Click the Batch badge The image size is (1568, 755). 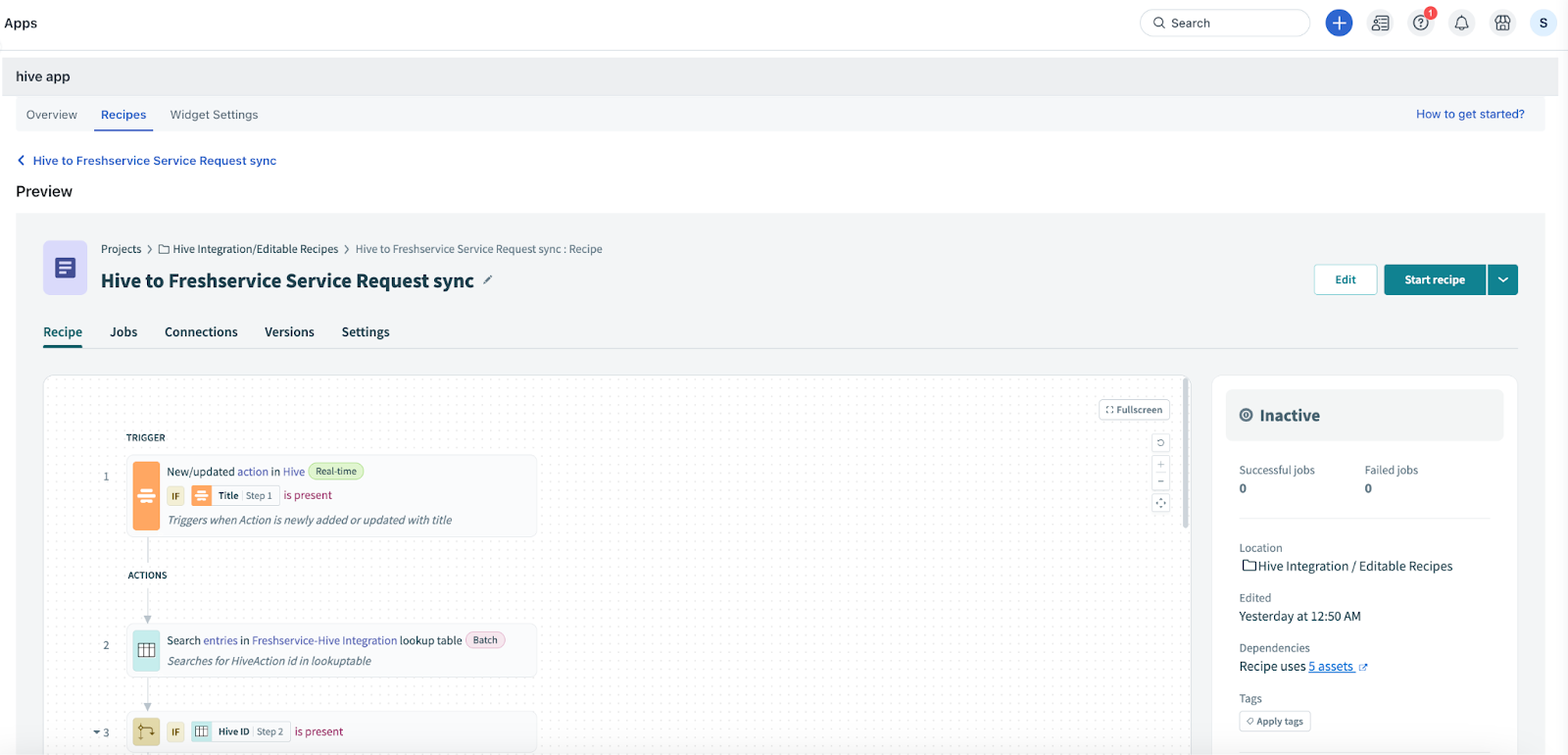tap(485, 640)
